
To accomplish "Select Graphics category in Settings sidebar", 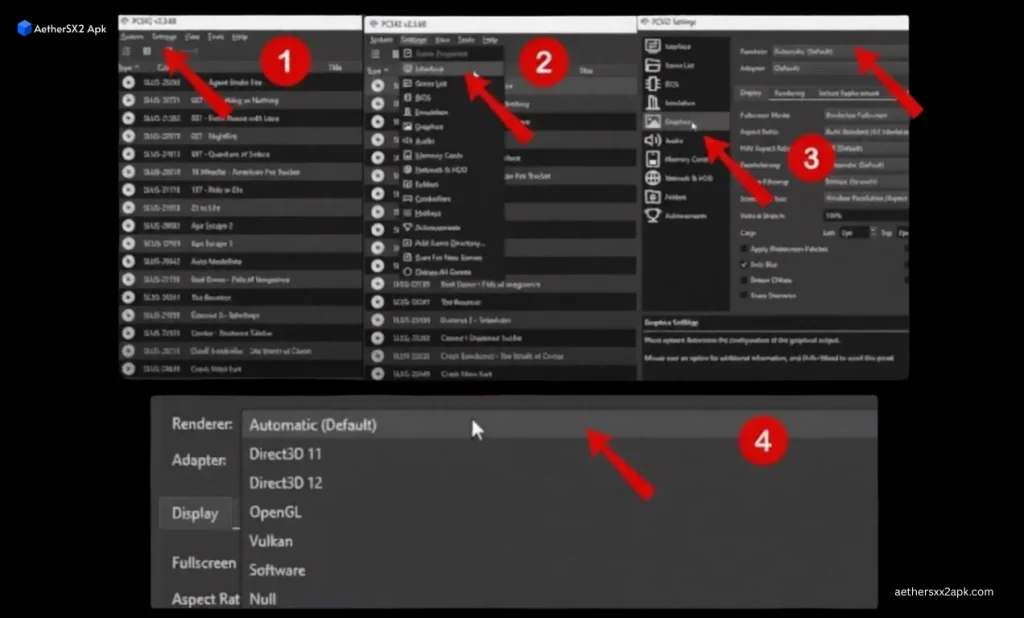I will click(x=686, y=121).
